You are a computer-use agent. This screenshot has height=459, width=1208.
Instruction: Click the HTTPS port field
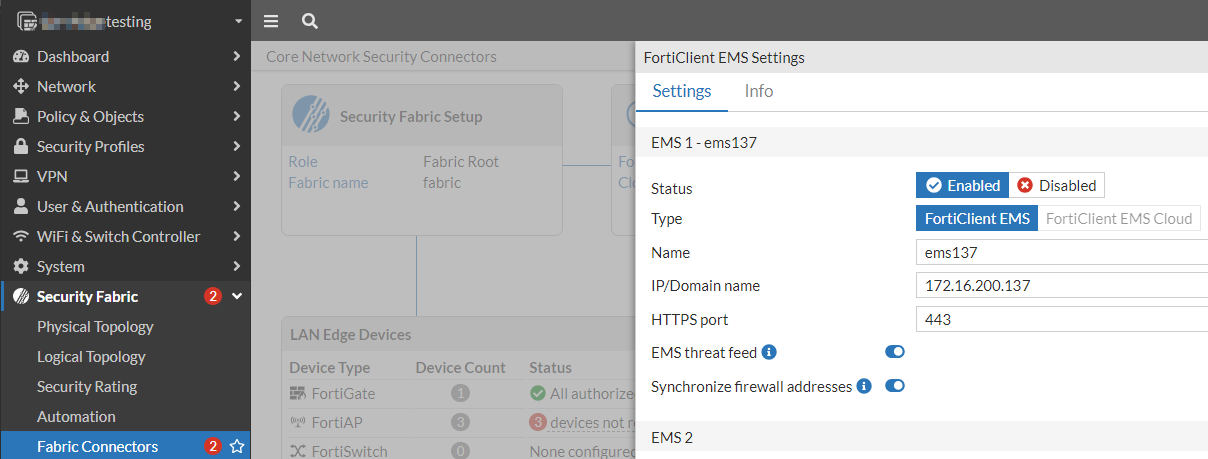tap(1060, 320)
